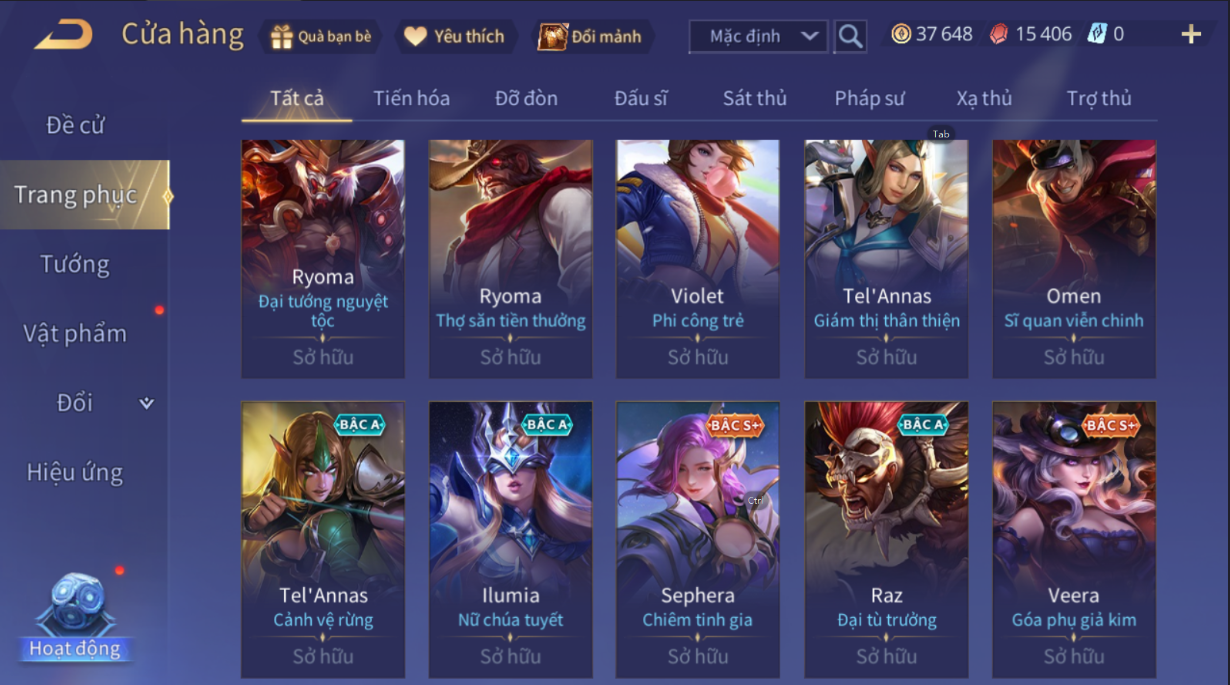Screen dimensions: 1230x685
Task: Go back using the arrow icon
Action: pos(64,34)
